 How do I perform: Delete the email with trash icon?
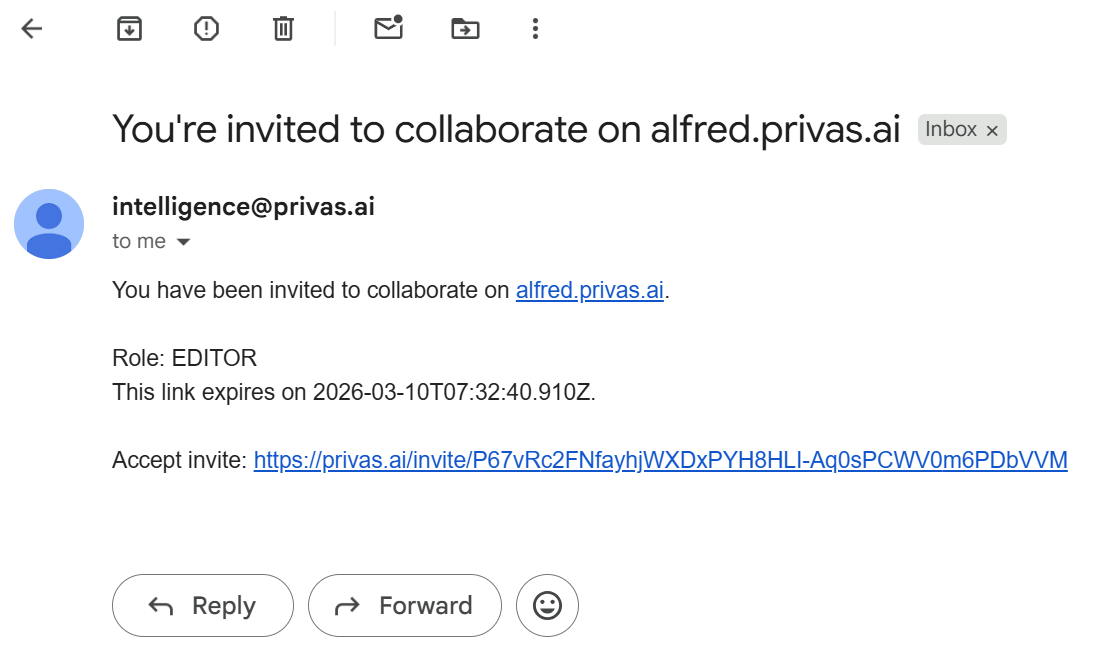coord(284,29)
